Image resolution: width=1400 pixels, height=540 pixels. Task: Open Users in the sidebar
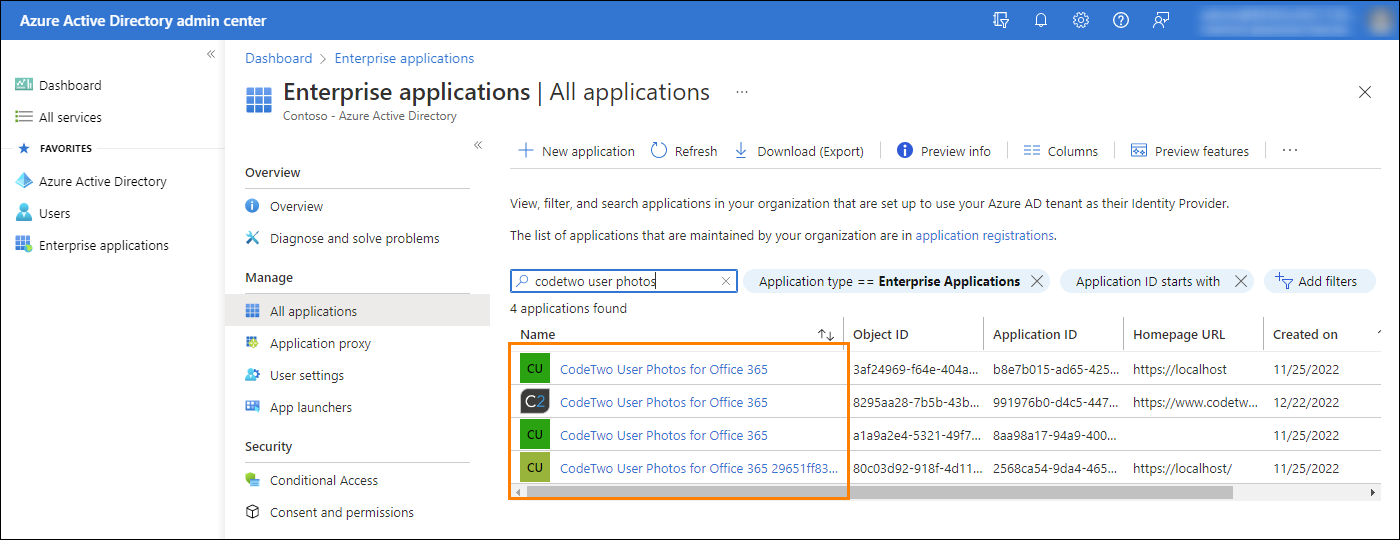point(55,213)
